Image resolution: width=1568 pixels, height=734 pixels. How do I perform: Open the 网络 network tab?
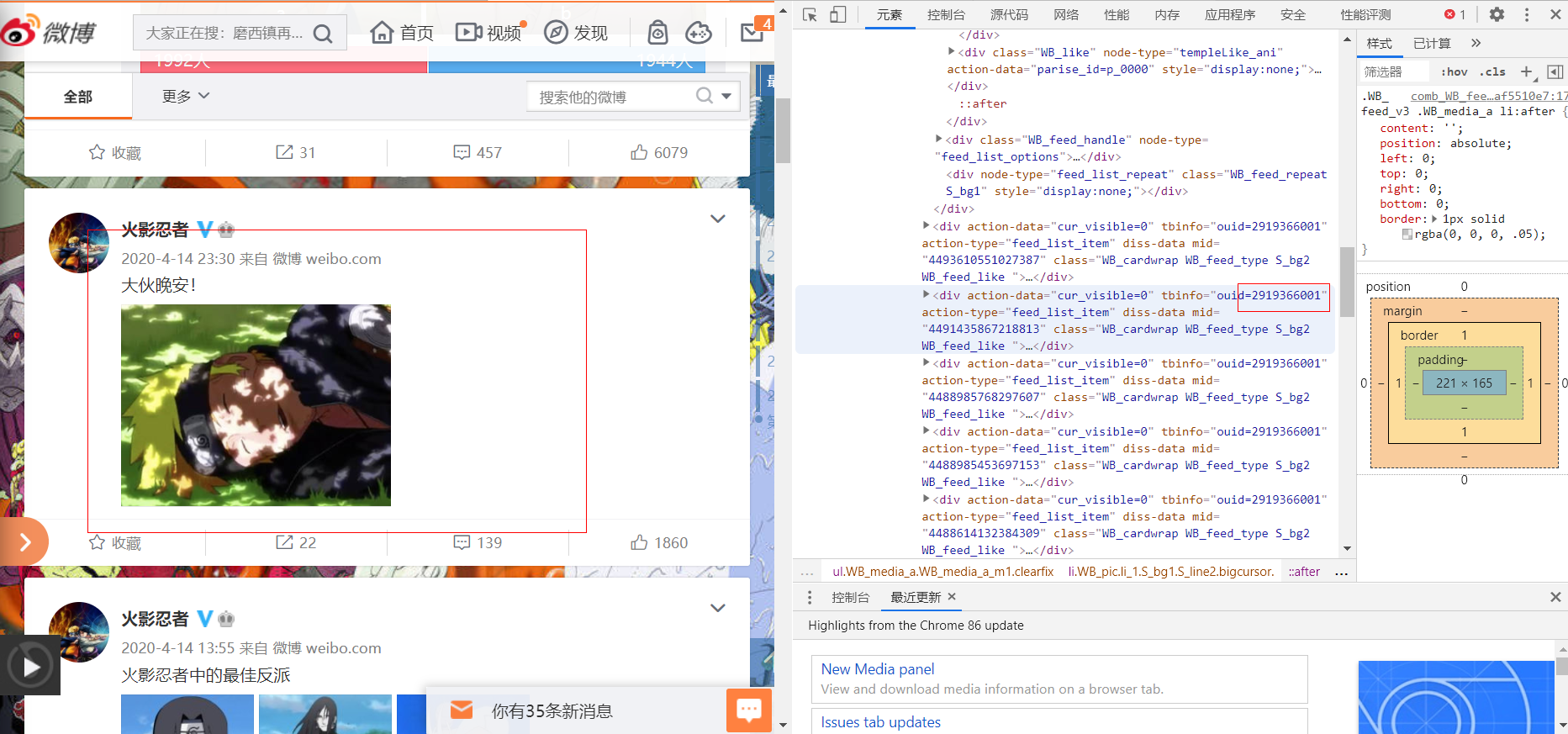pos(1066,14)
